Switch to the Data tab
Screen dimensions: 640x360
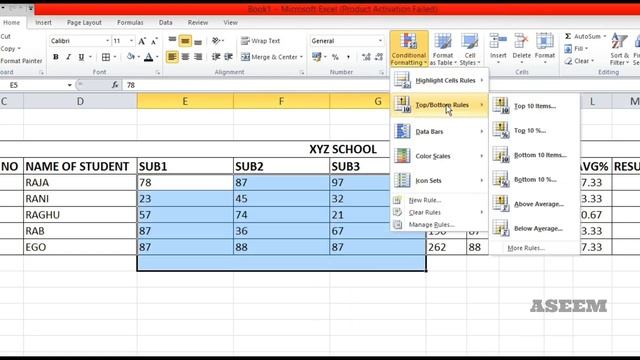165,22
